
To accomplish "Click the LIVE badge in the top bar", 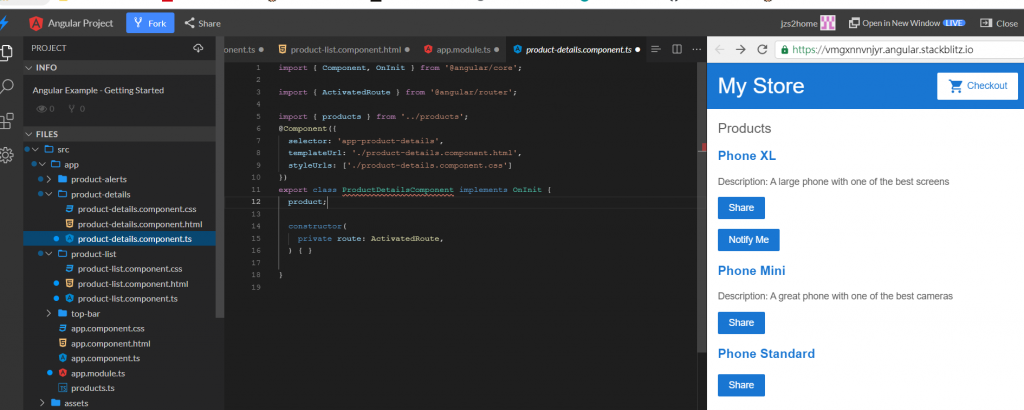I will coord(954,23).
